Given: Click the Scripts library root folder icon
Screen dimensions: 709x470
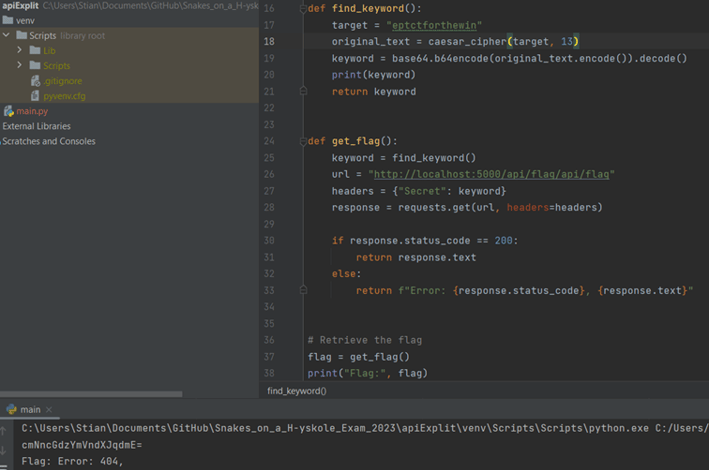Looking at the screenshot, I should (x=21, y=35).
